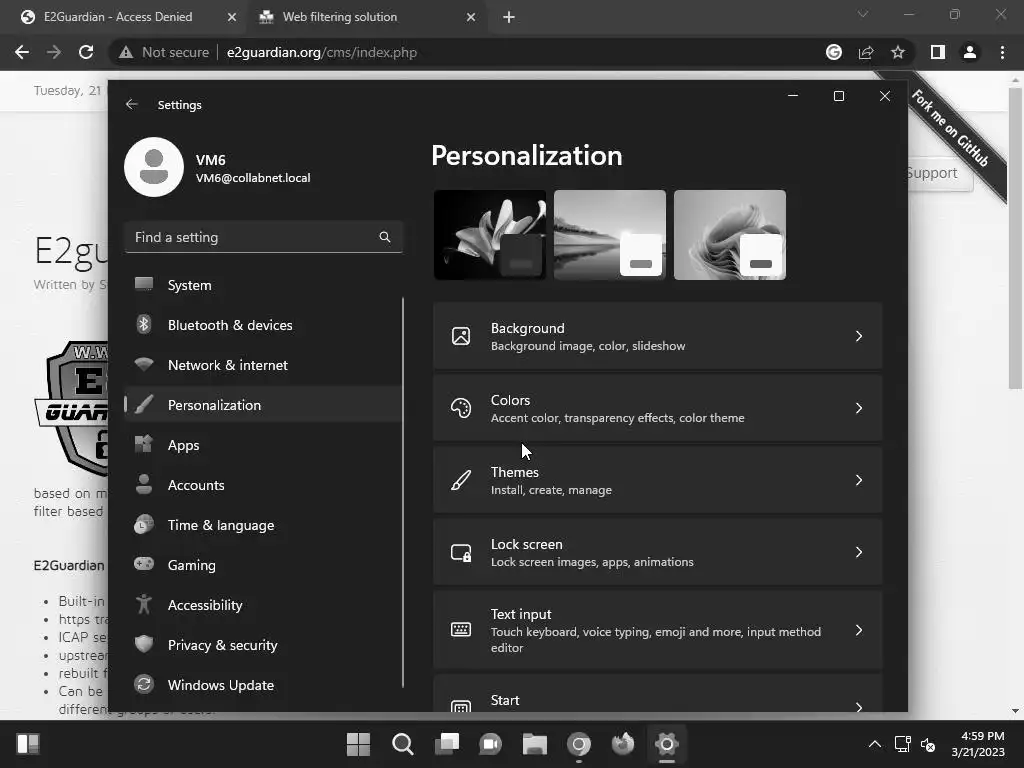Click the Privacy & security shield icon
1024x768 pixels.
pyautogui.click(x=144, y=644)
